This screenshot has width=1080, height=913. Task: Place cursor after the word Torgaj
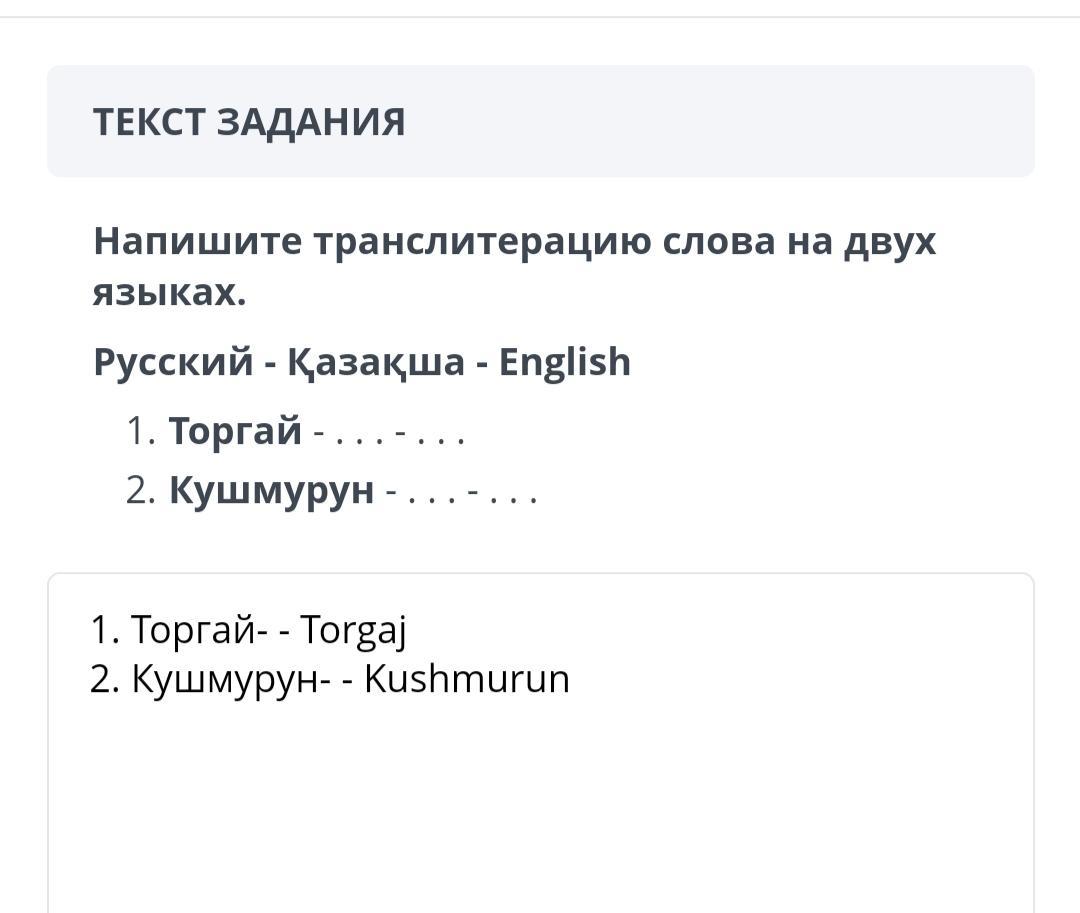point(408,630)
